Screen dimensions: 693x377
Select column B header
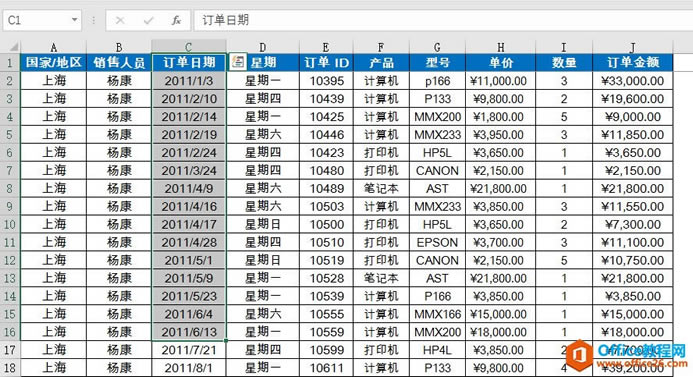119,47
